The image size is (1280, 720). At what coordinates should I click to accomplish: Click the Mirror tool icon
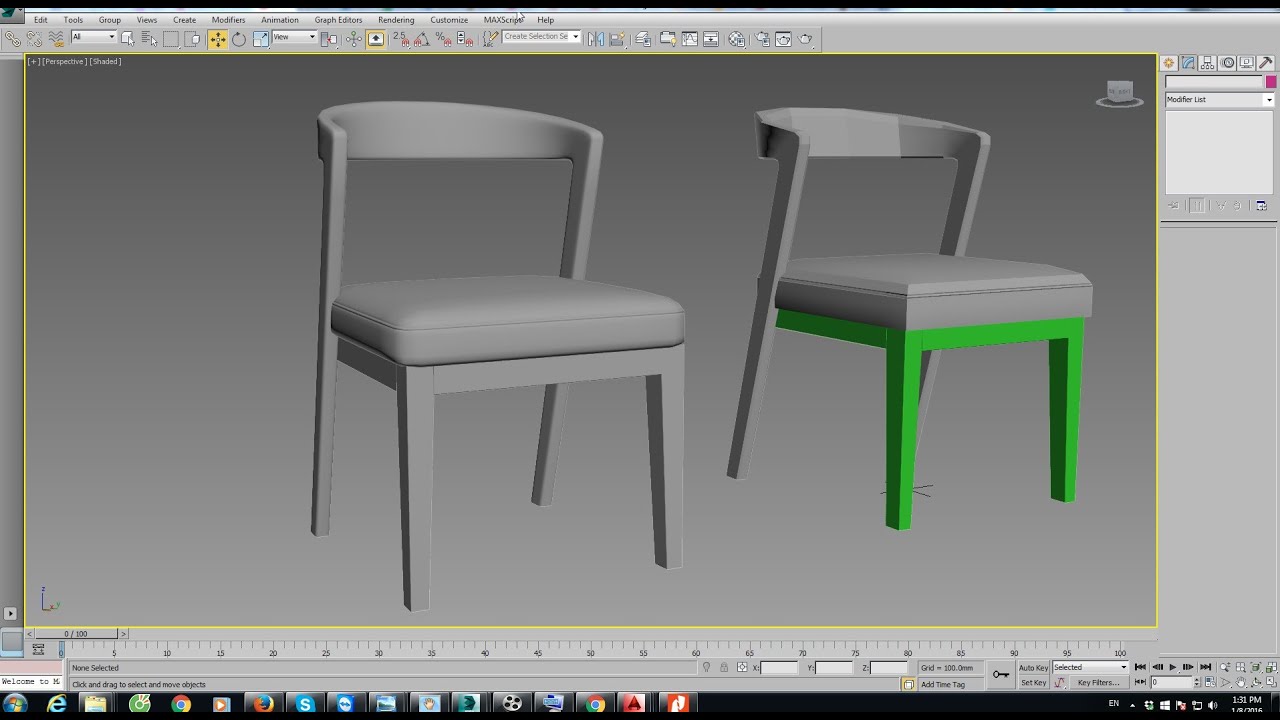596,39
